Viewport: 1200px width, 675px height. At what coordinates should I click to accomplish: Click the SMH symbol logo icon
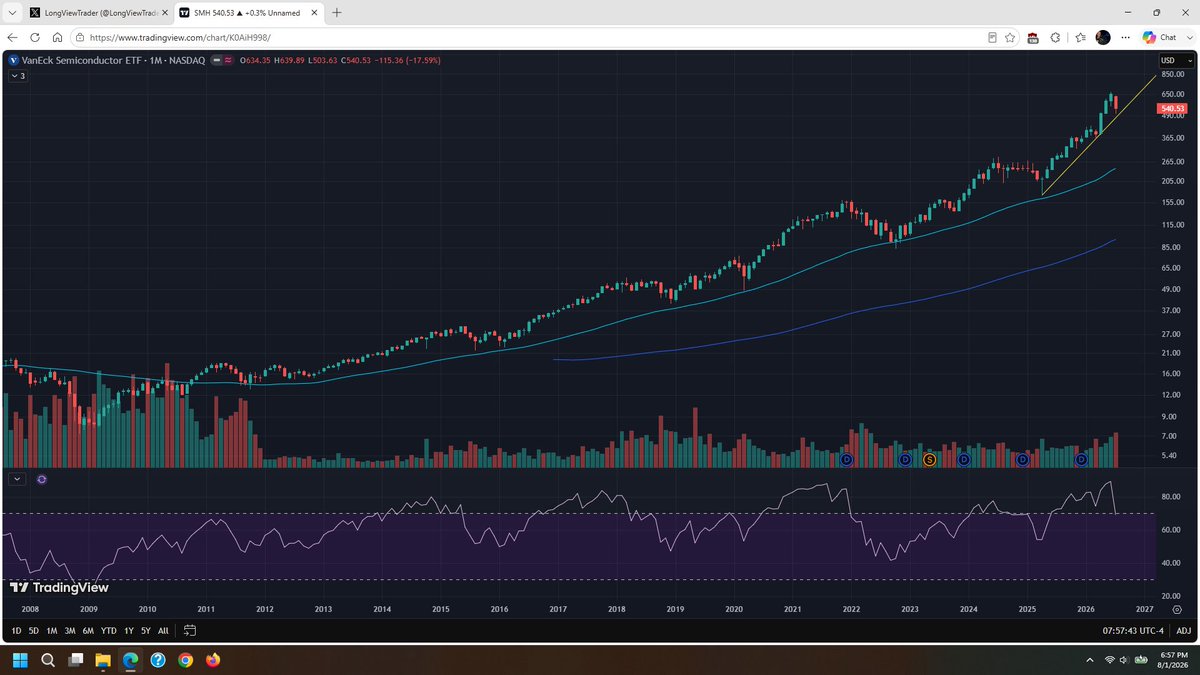point(13,60)
